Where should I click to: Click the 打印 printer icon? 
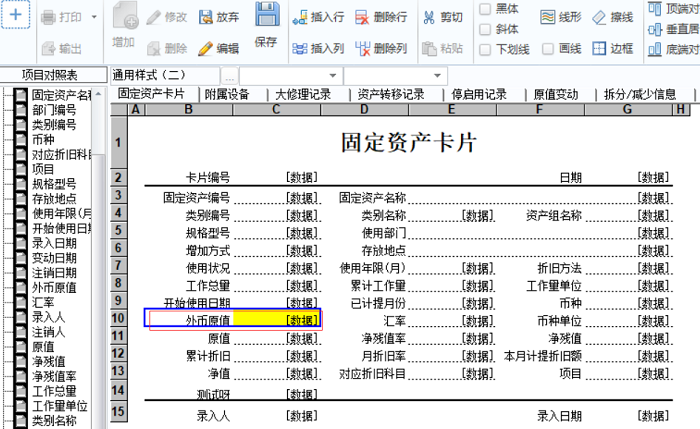tap(48, 17)
